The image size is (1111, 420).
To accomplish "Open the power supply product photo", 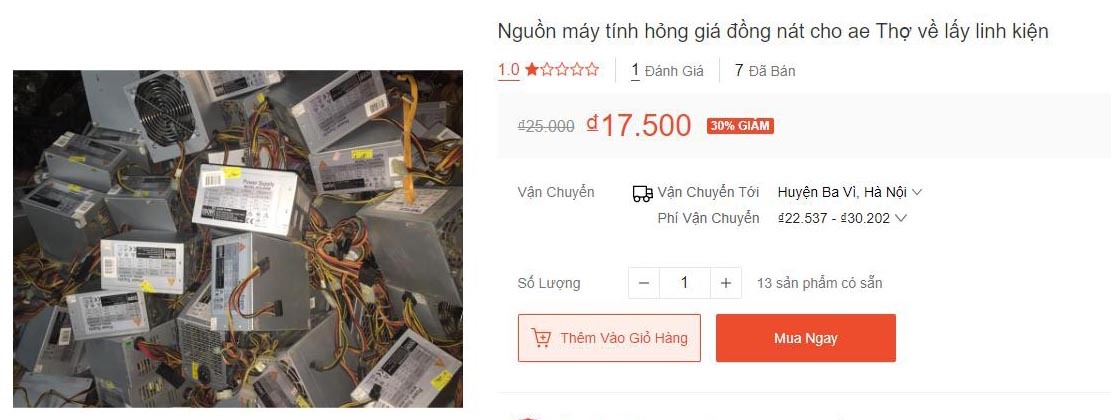I will click(x=237, y=239).
